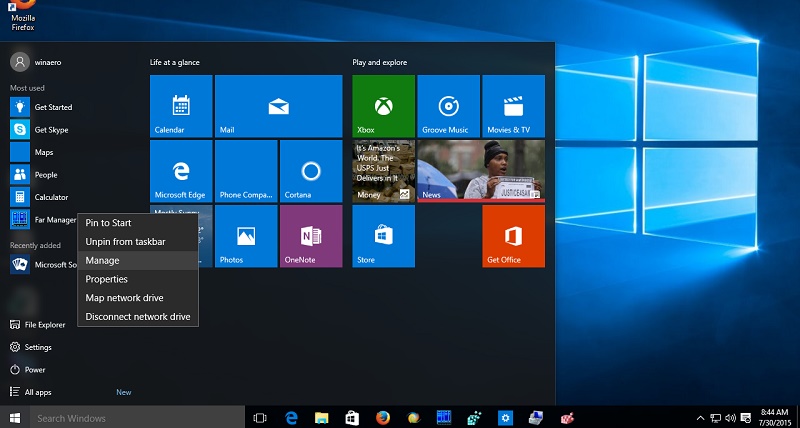Open the Phone Companion tile
The width and height of the screenshot is (800, 428).
(x=246, y=171)
